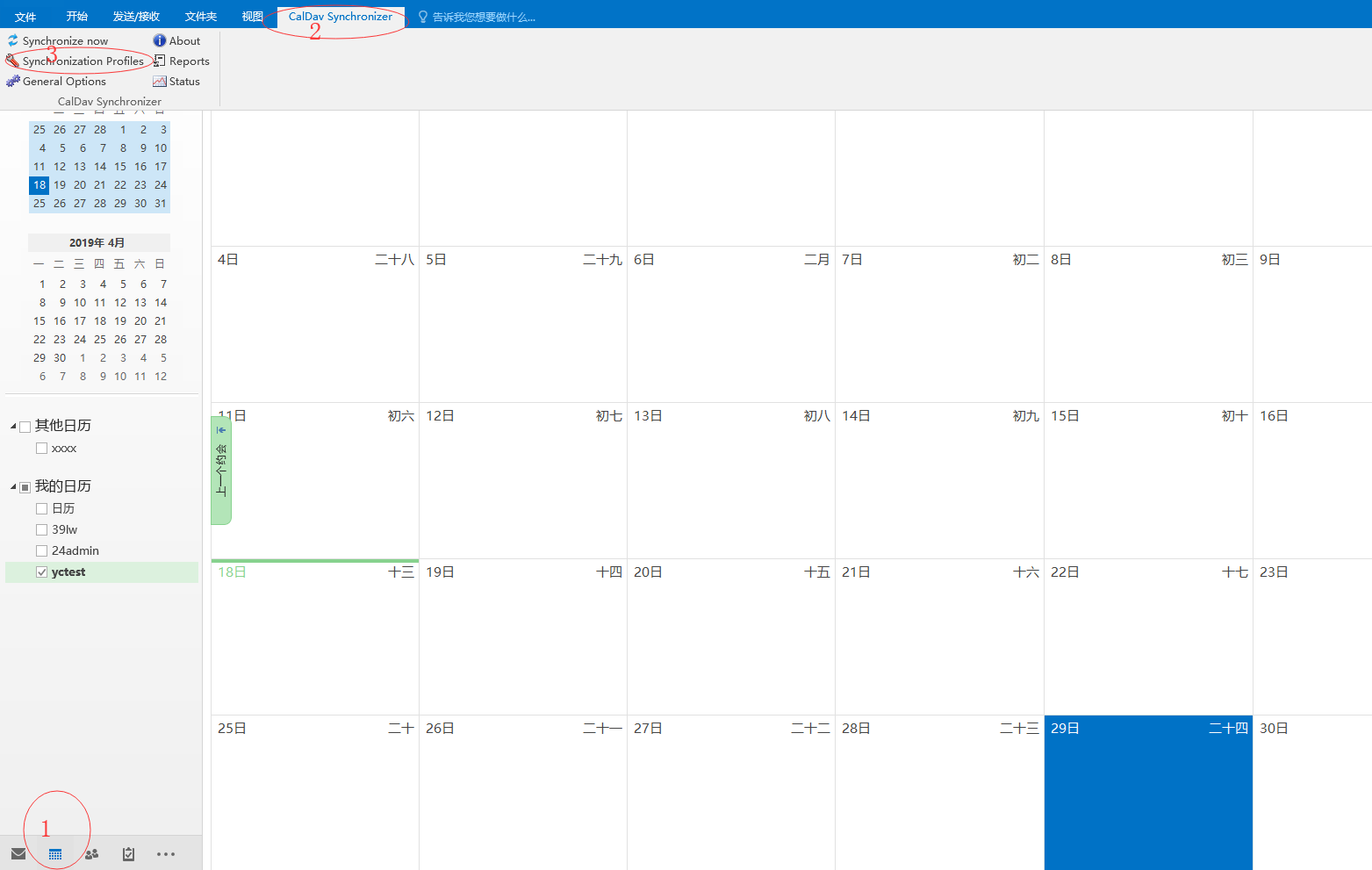Switch to Calendar view icon
Viewport: 1372px width, 870px height.
tap(55, 853)
